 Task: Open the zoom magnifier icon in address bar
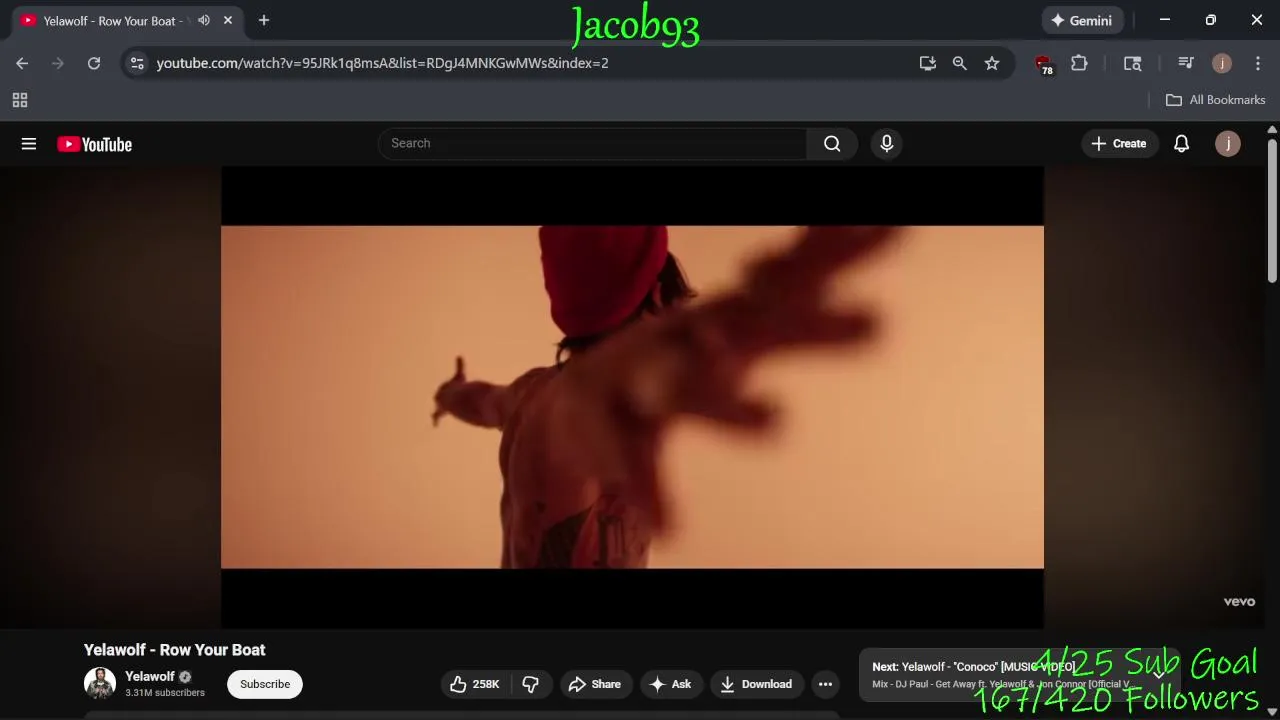[x=960, y=63]
